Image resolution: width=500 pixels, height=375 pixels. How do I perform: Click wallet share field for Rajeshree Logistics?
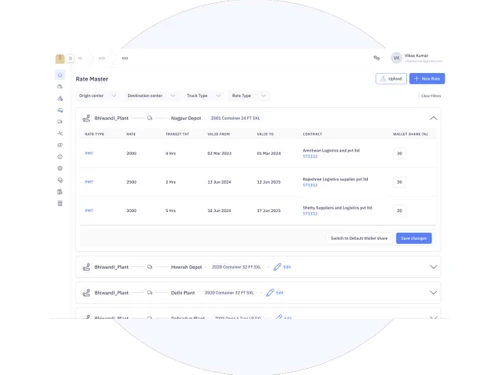[x=399, y=182]
